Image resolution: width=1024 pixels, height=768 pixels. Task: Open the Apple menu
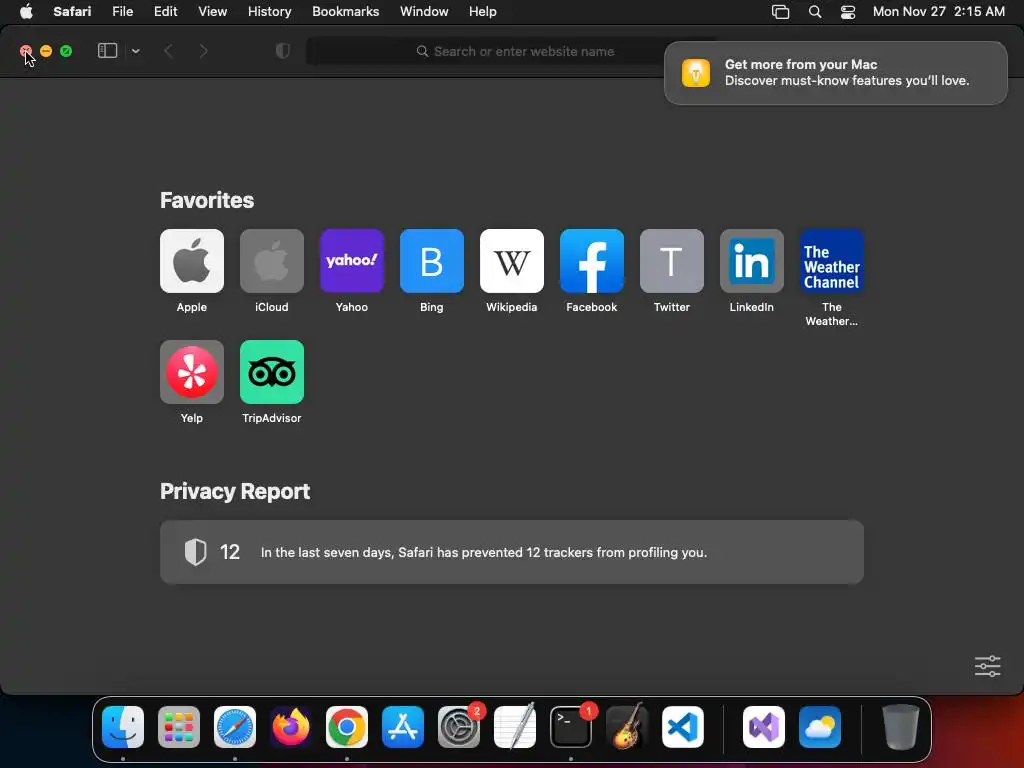26,11
